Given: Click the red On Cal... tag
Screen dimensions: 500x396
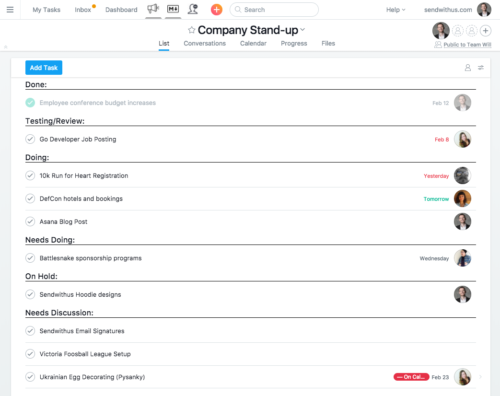Looking at the screenshot, I should coord(411,377).
